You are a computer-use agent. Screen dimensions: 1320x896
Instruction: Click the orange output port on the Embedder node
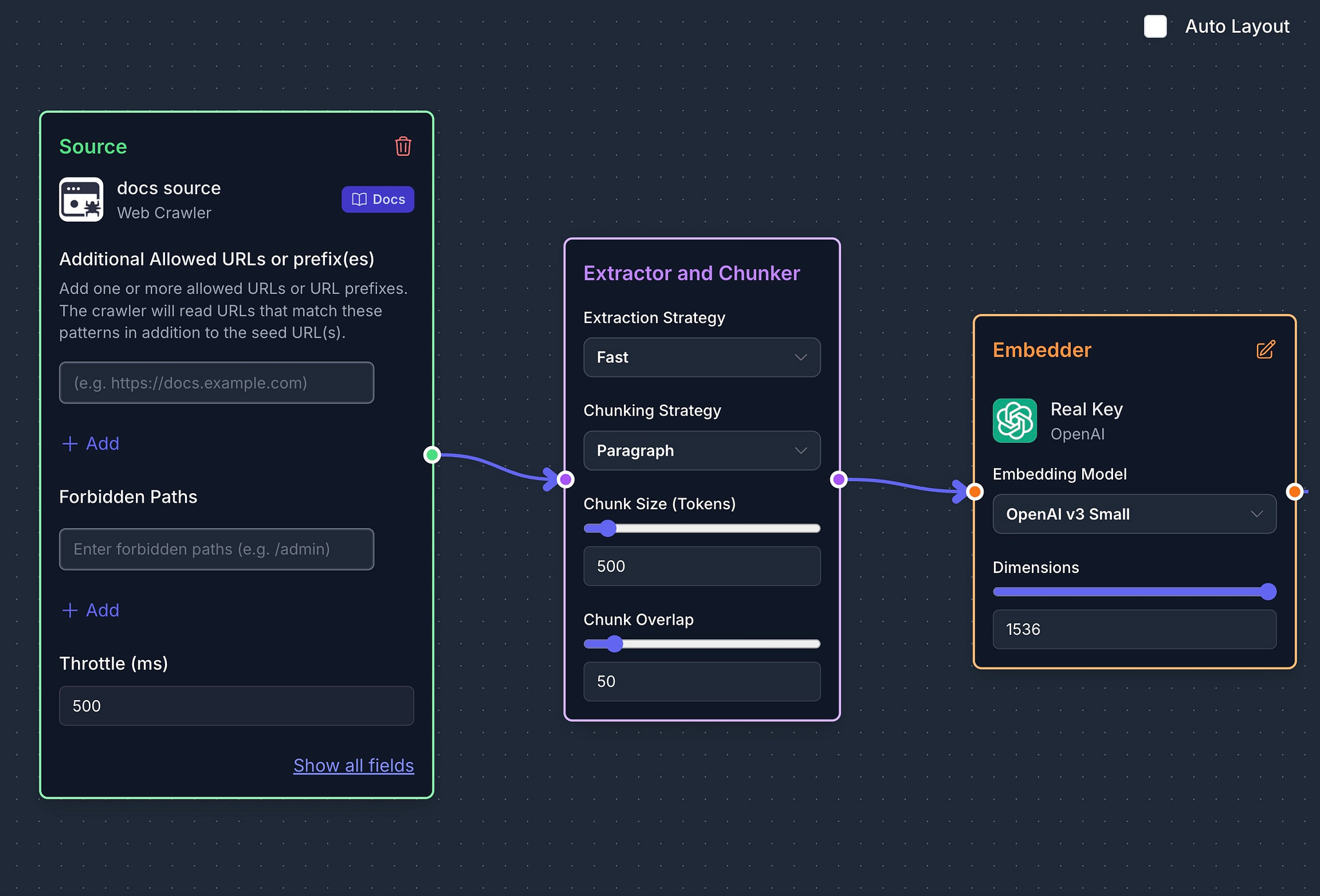[x=1295, y=491]
